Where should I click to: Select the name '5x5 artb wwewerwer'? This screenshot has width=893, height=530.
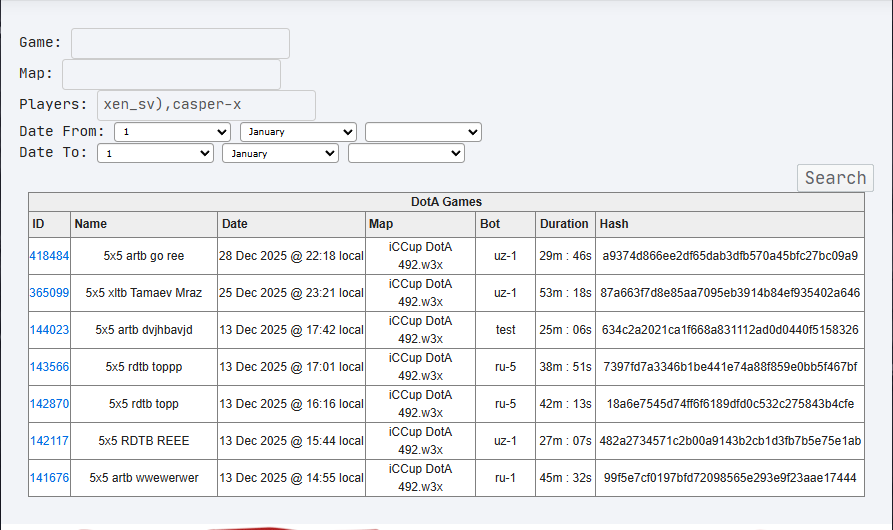144,478
